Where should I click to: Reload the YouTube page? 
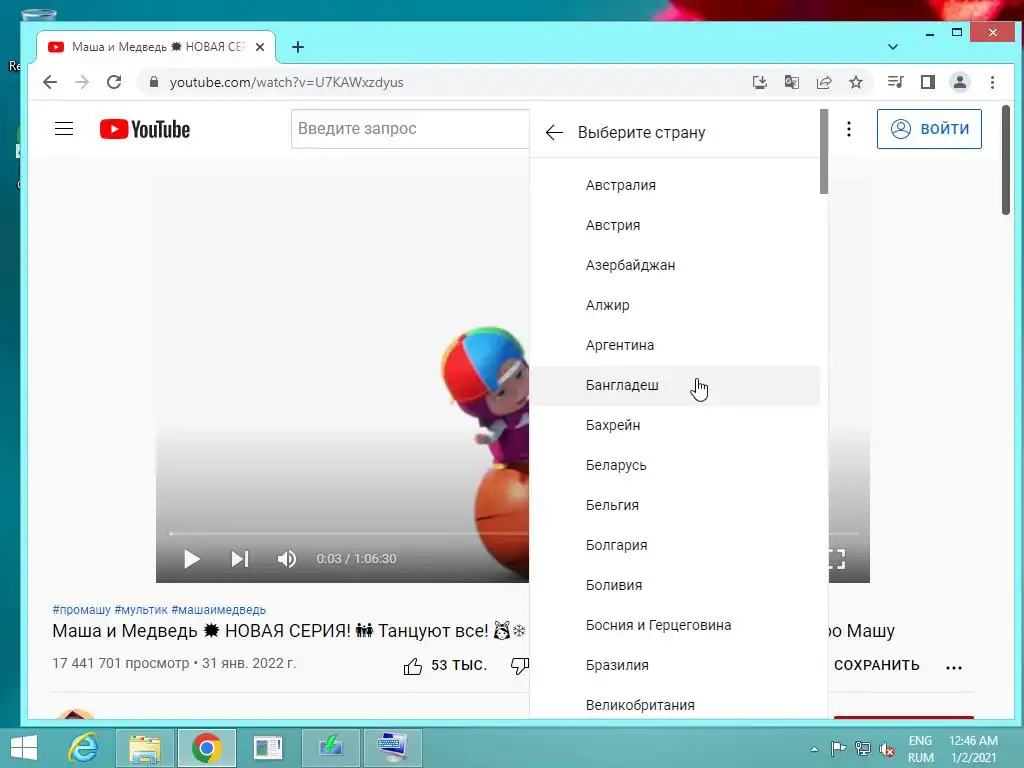point(114,82)
